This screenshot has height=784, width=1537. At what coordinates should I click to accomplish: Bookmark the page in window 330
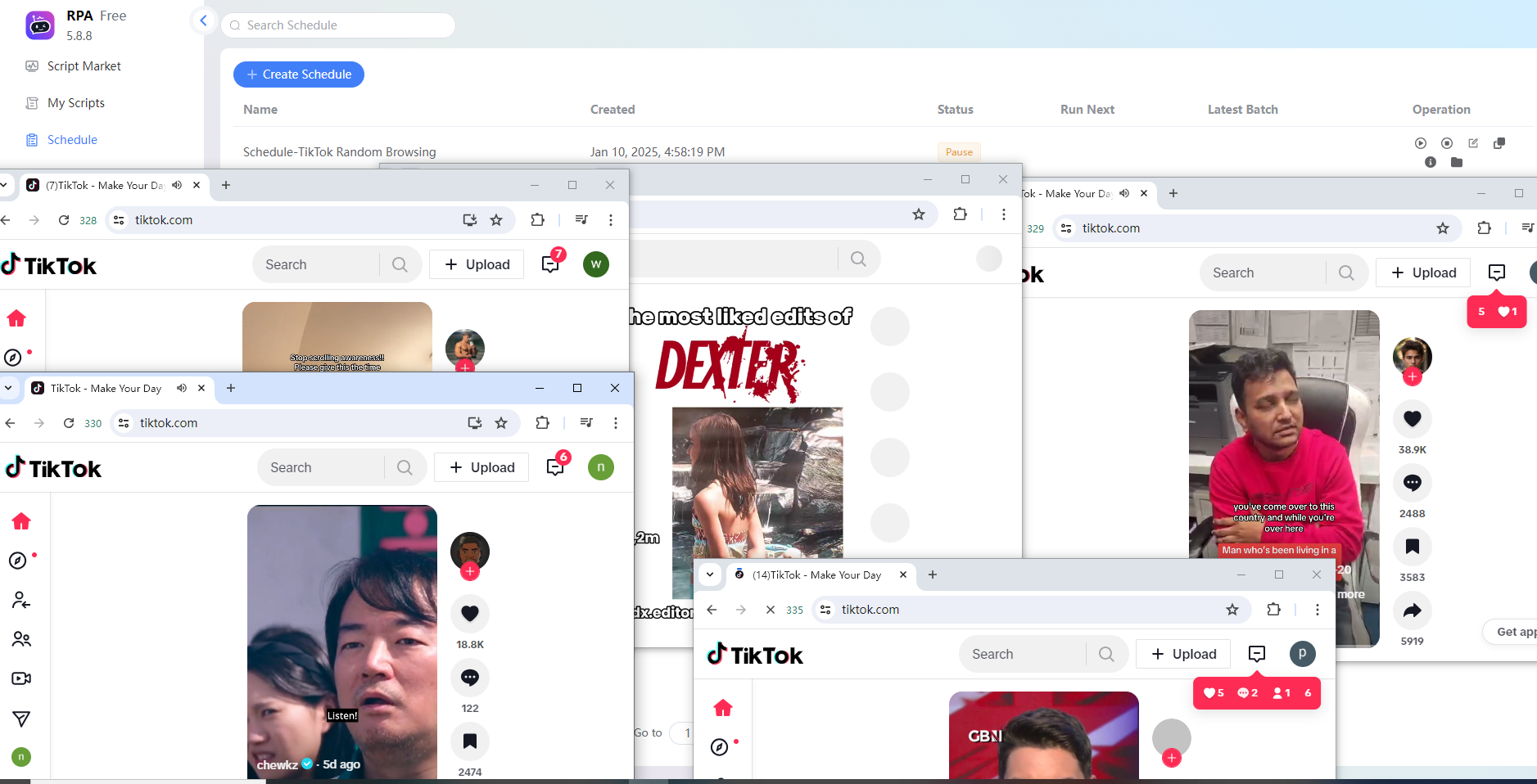[x=501, y=423]
